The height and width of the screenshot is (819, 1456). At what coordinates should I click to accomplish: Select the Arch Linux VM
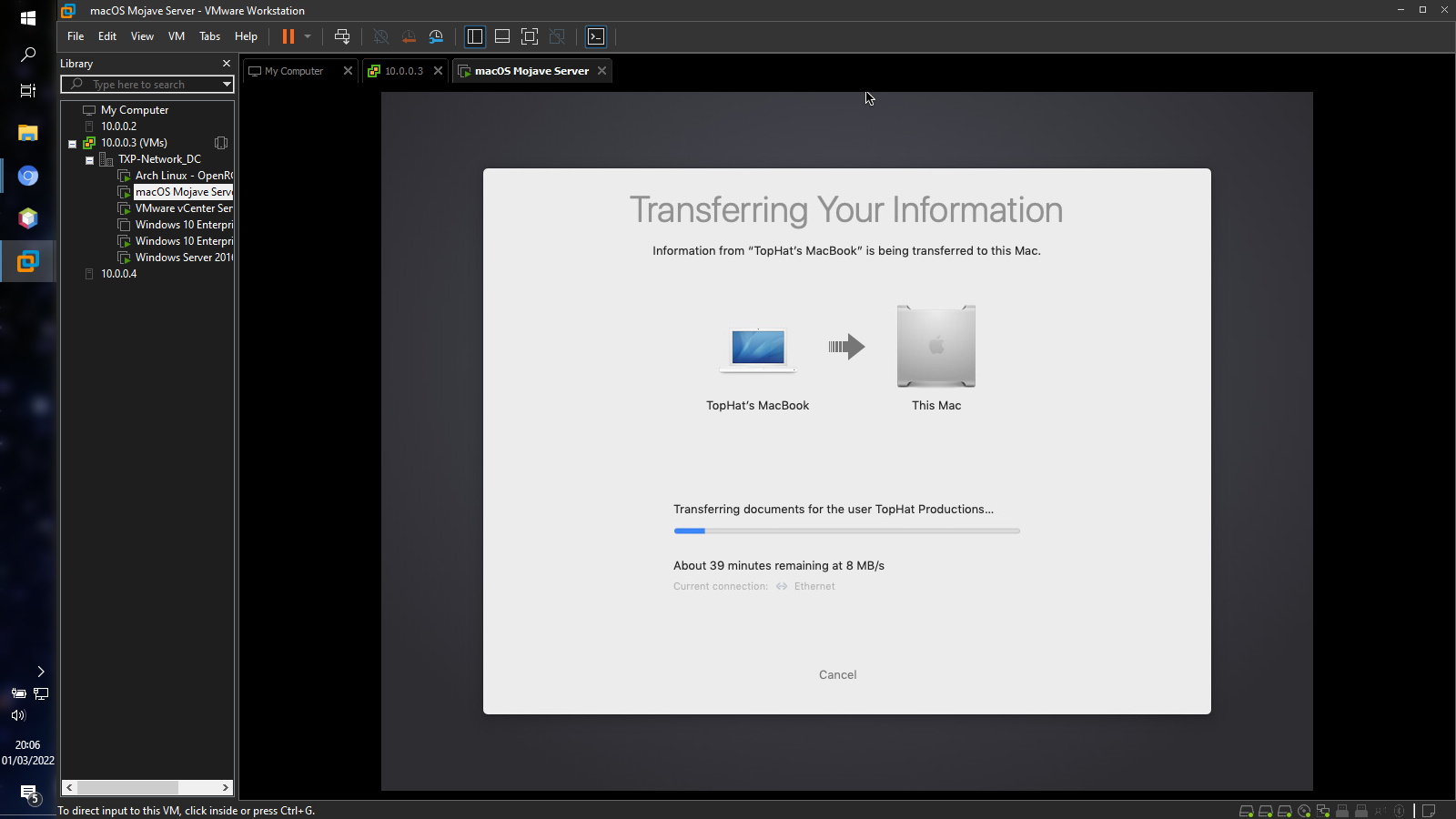click(184, 176)
